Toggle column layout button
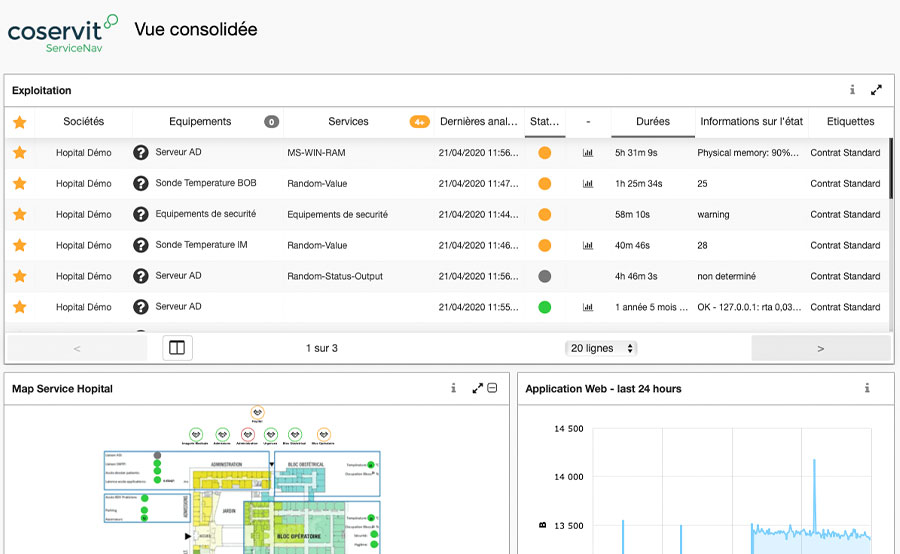This screenshot has height=554, width=900. pyautogui.click(x=177, y=348)
